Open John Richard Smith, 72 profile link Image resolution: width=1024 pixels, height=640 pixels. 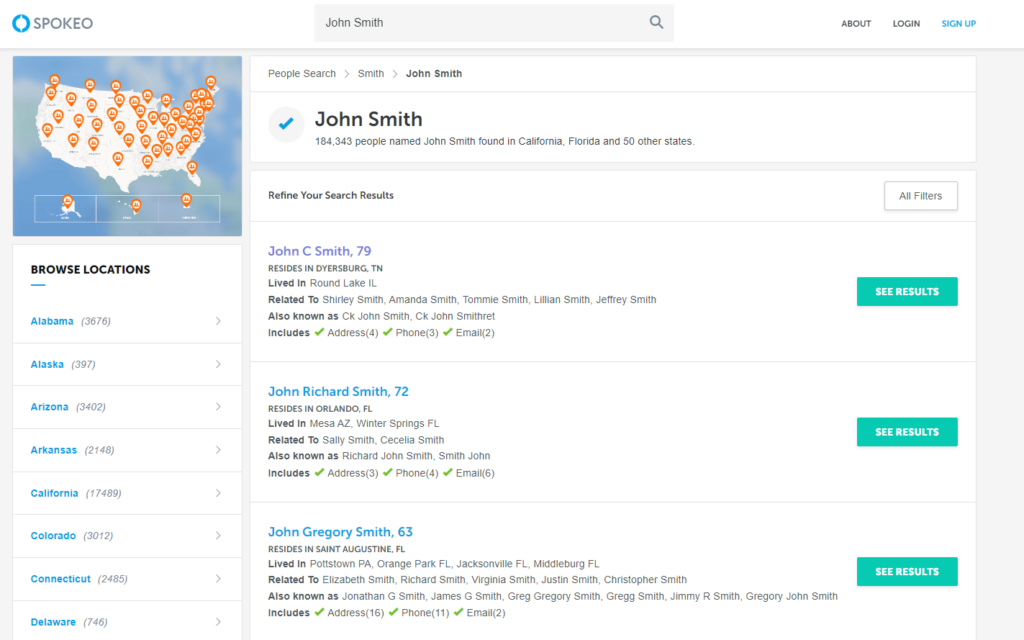(338, 392)
